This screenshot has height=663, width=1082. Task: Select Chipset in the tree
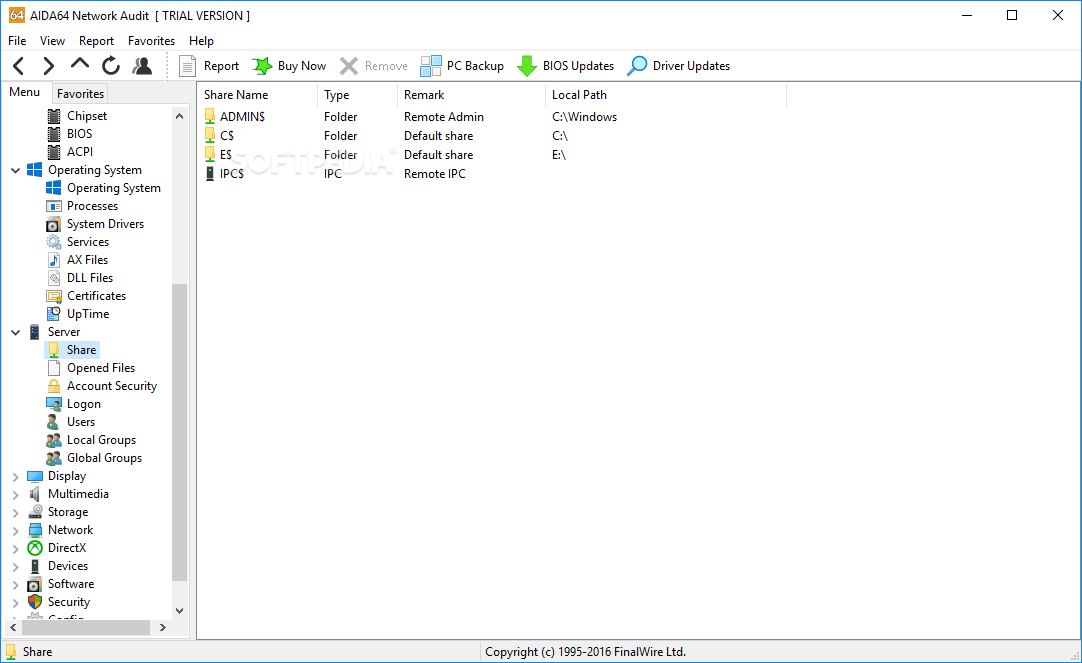[86, 116]
